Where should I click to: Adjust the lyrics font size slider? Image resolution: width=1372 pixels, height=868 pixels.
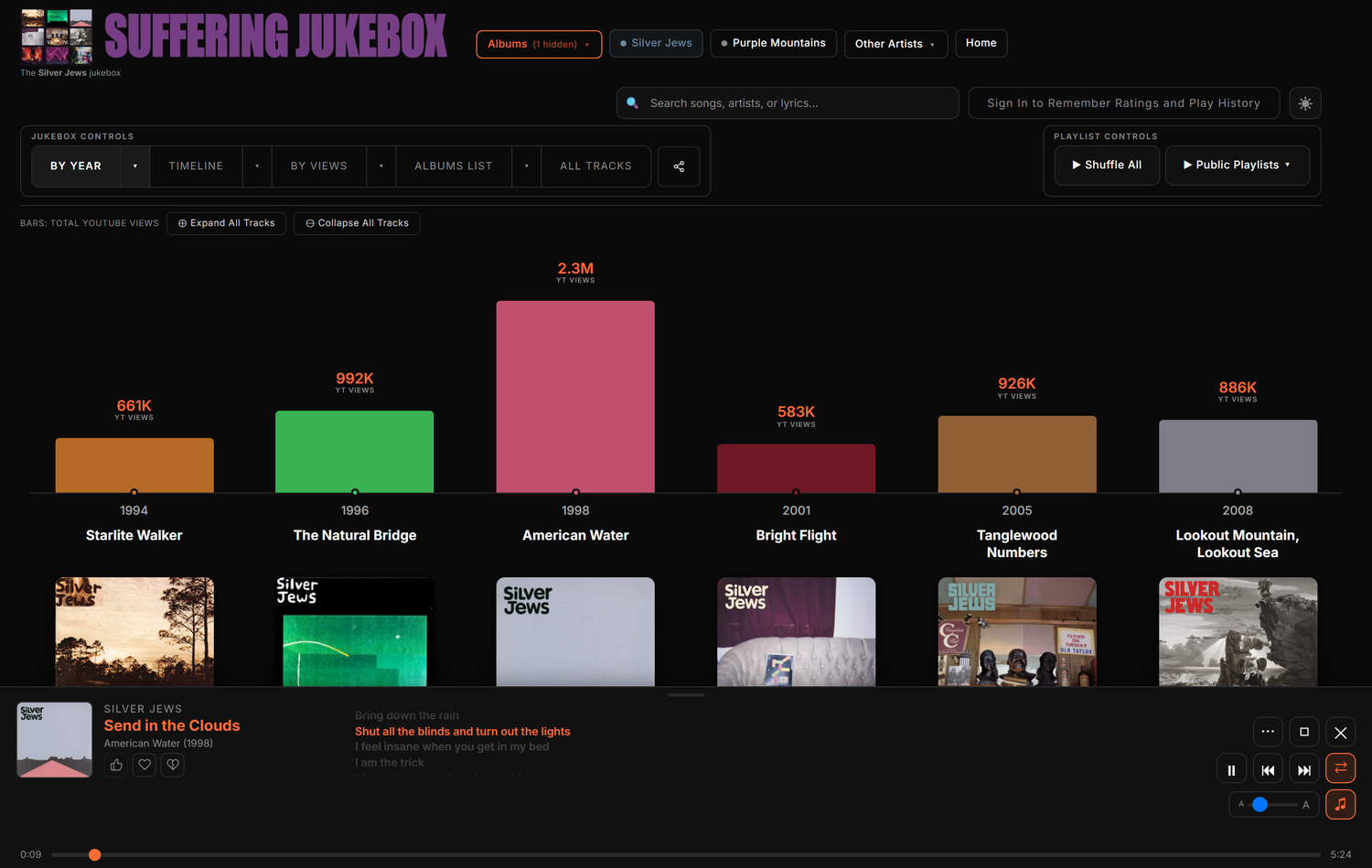coord(1273,805)
